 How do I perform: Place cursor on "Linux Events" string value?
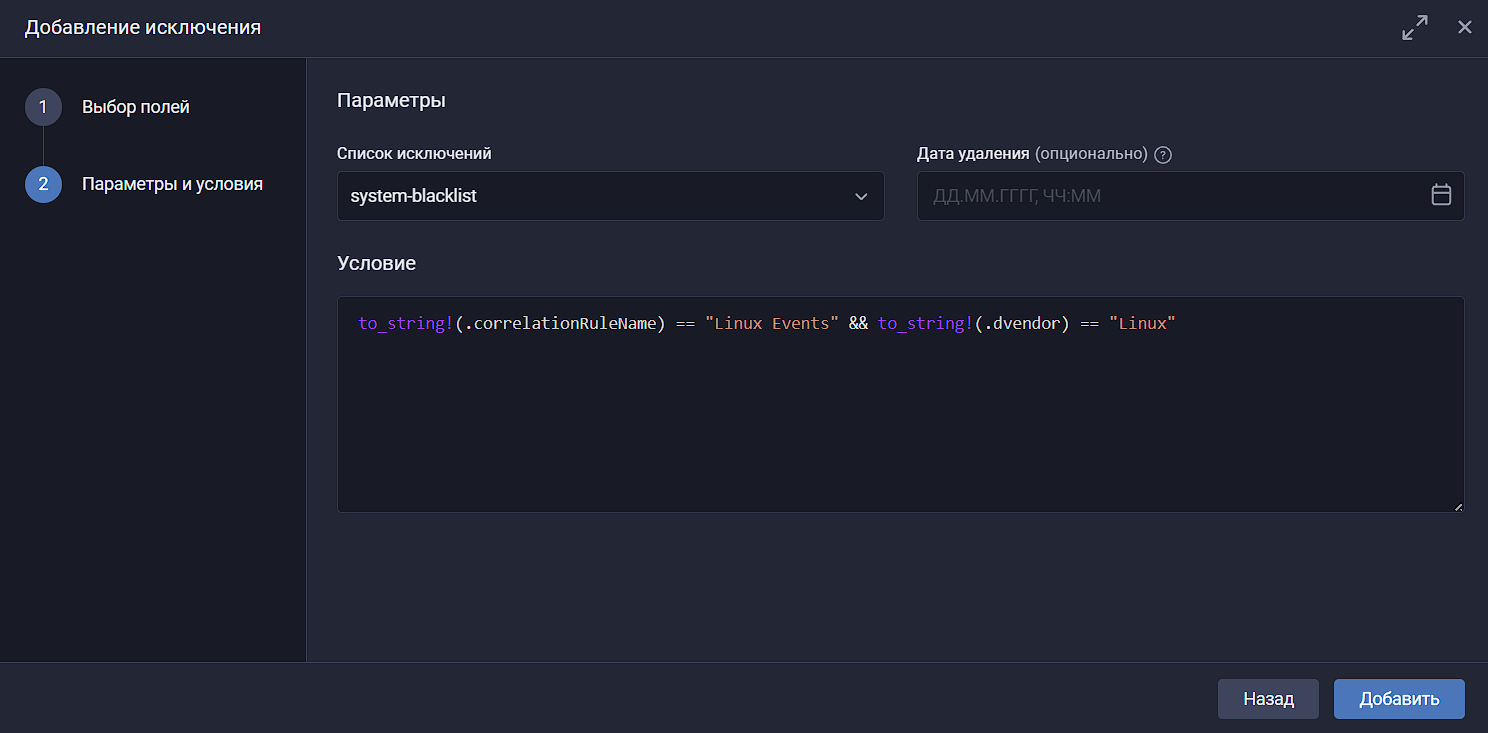pyautogui.click(x=771, y=324)
